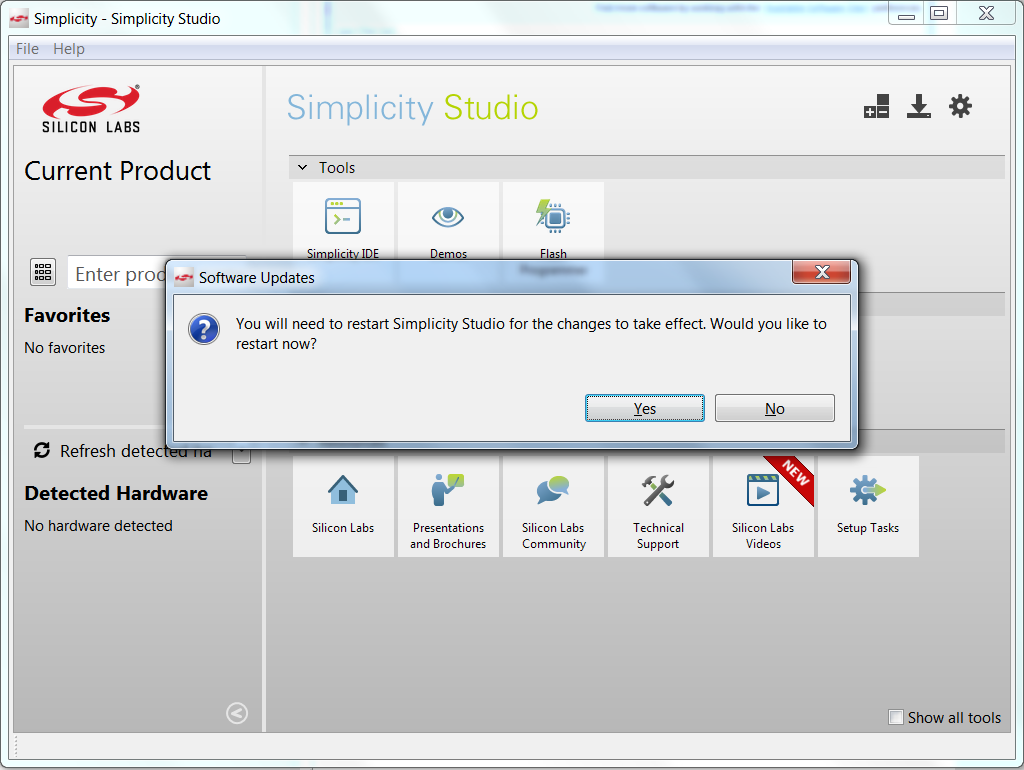Collapse the Tools section
Viewport: 1024px width, 770px height.
point(303,168)
